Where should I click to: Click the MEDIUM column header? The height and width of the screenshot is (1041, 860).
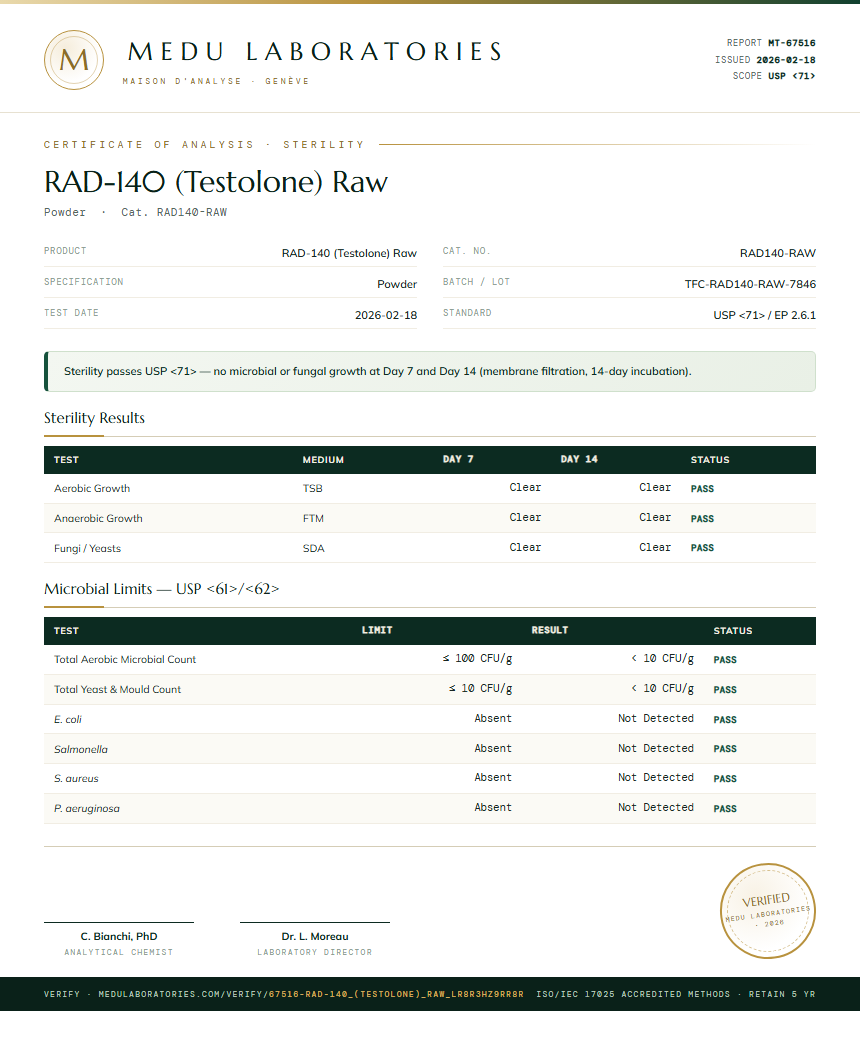pyautogui.click(x=323, y=459)
